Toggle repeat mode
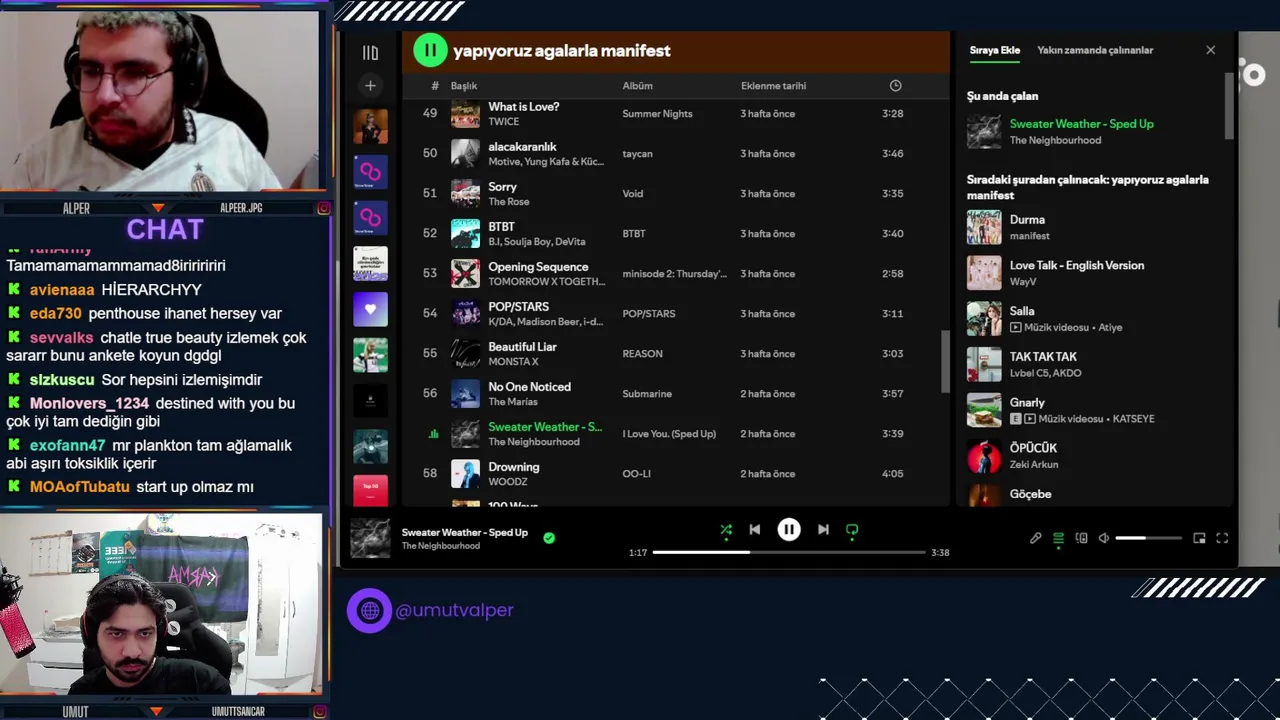 (852, 530)
